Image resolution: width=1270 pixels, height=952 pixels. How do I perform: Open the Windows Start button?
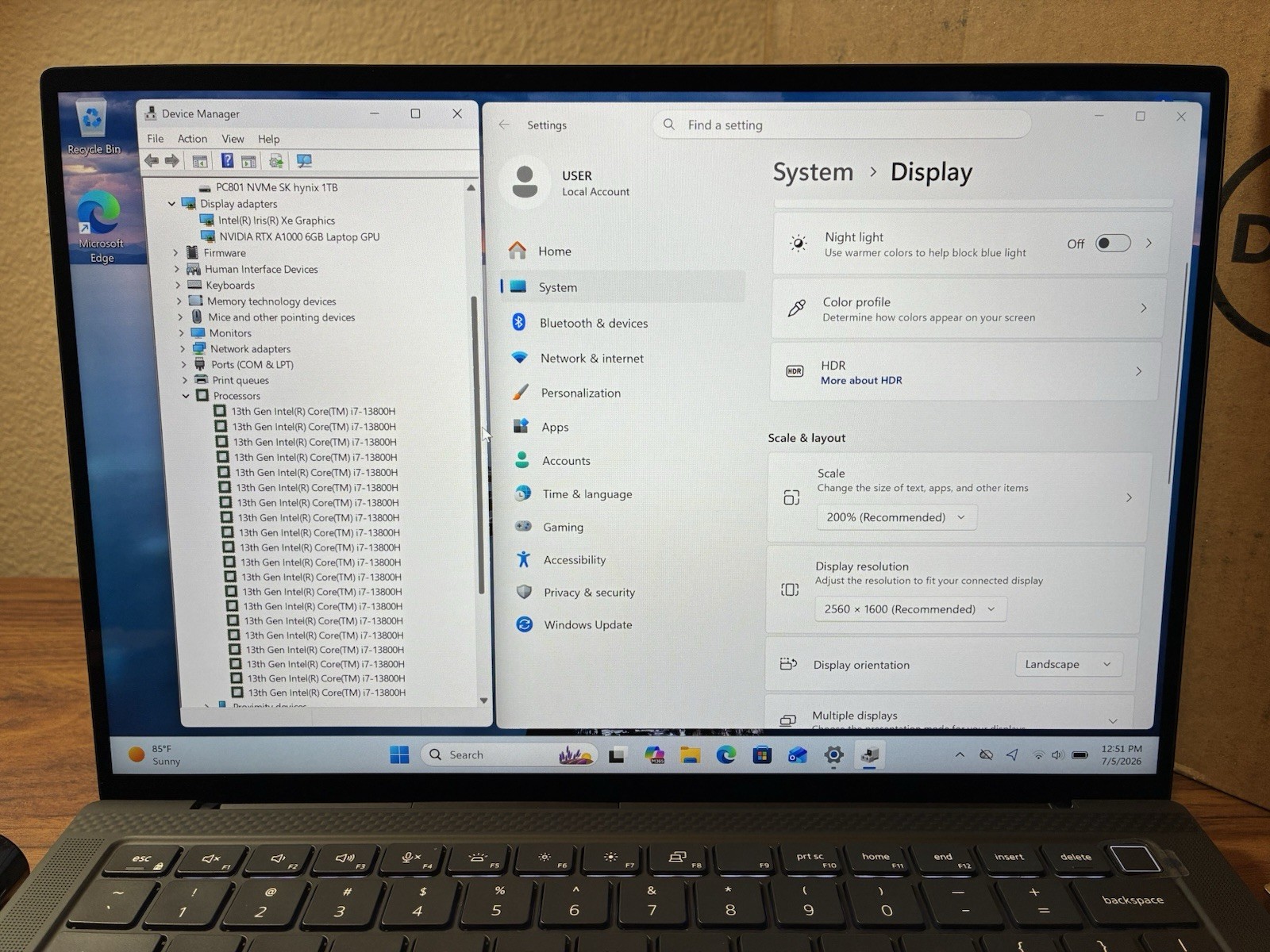tap(399, 754)
